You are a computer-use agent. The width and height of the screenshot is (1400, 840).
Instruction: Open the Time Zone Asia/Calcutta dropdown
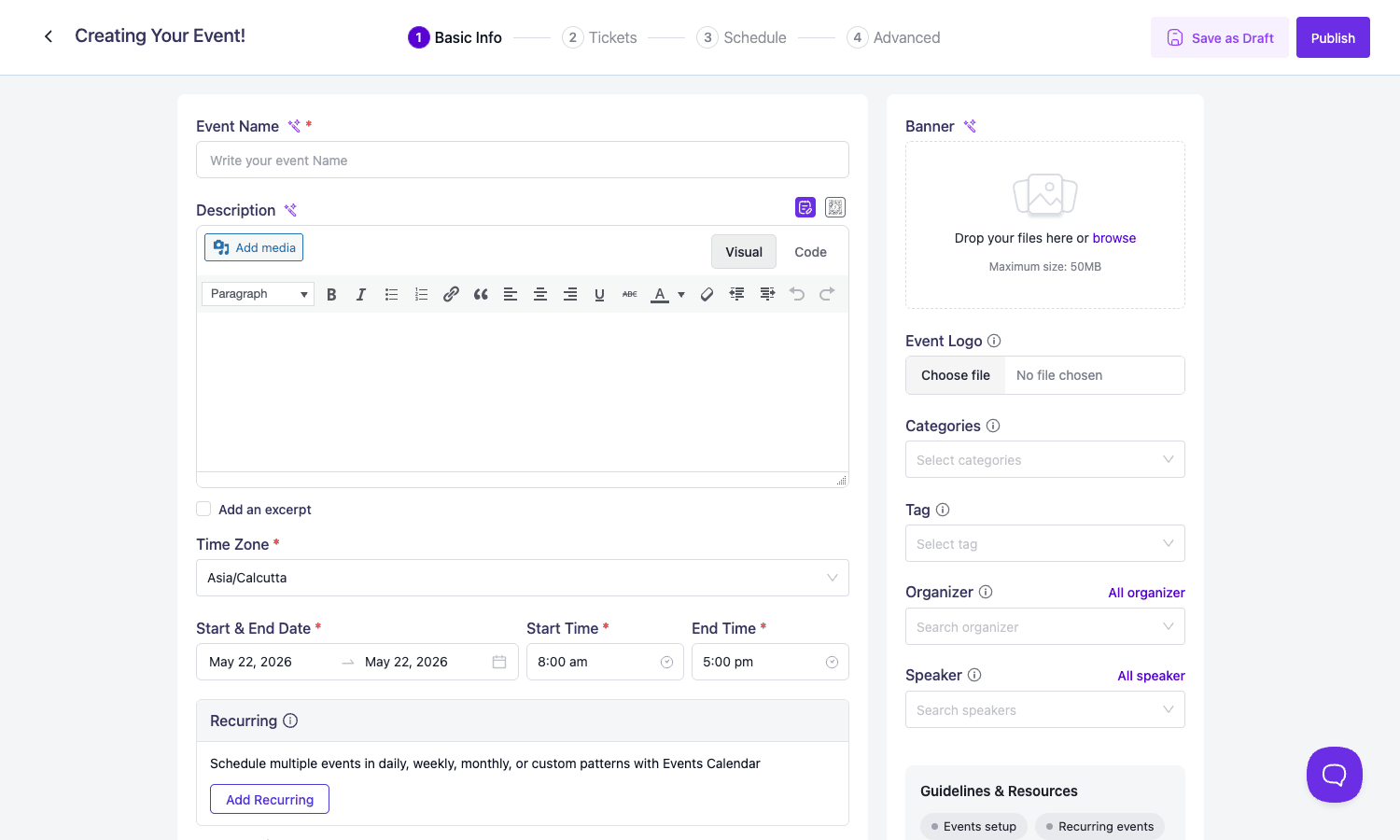coord(523,578)
